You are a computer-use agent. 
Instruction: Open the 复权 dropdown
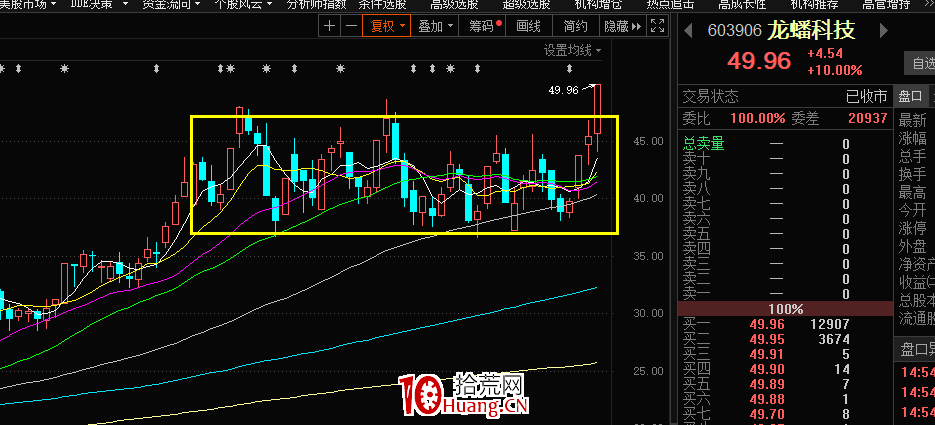tap(388, 26)
